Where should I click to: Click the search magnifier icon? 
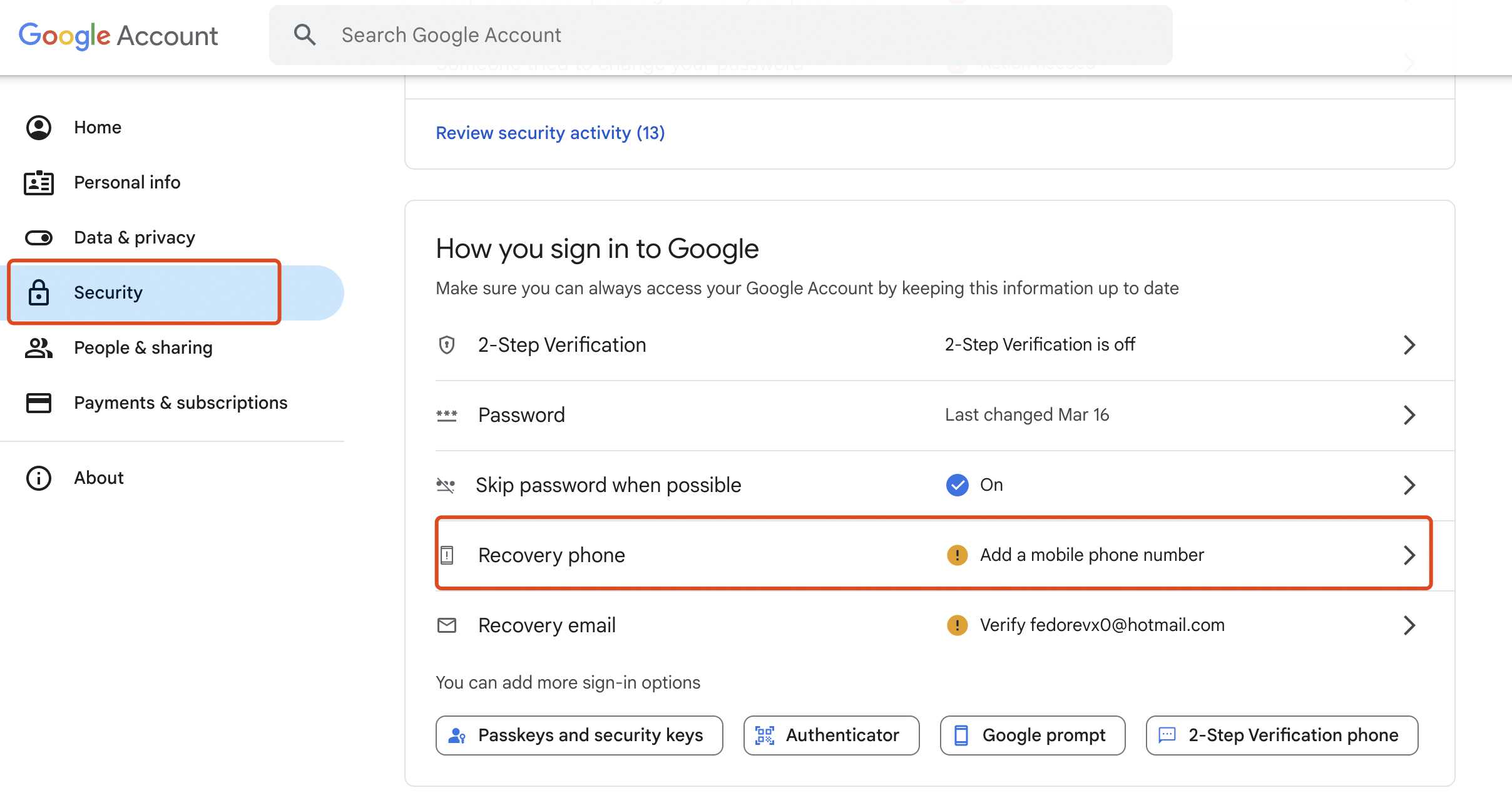point(305,35)
